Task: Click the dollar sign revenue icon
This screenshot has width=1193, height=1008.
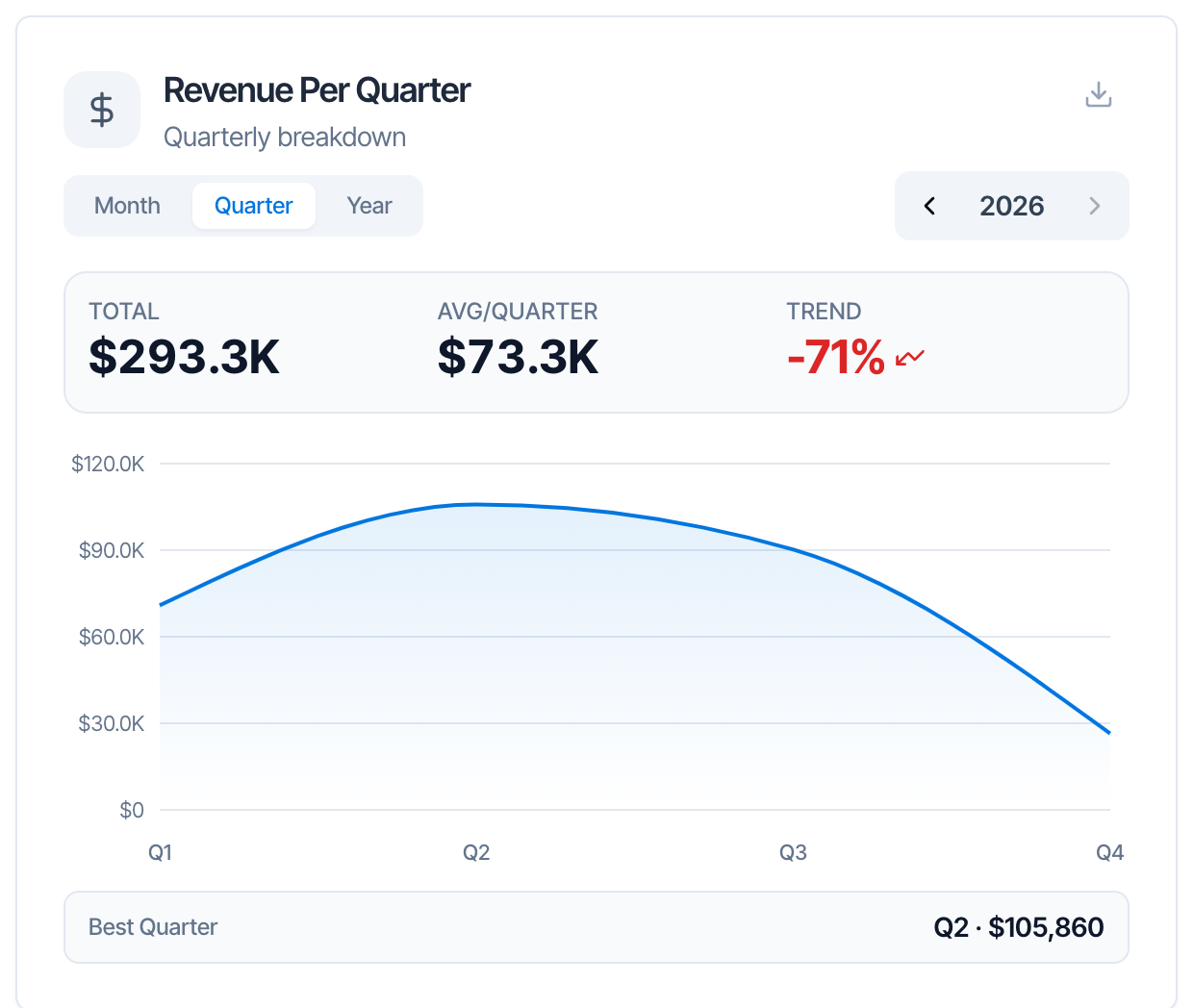Action: tap(102, 110)
